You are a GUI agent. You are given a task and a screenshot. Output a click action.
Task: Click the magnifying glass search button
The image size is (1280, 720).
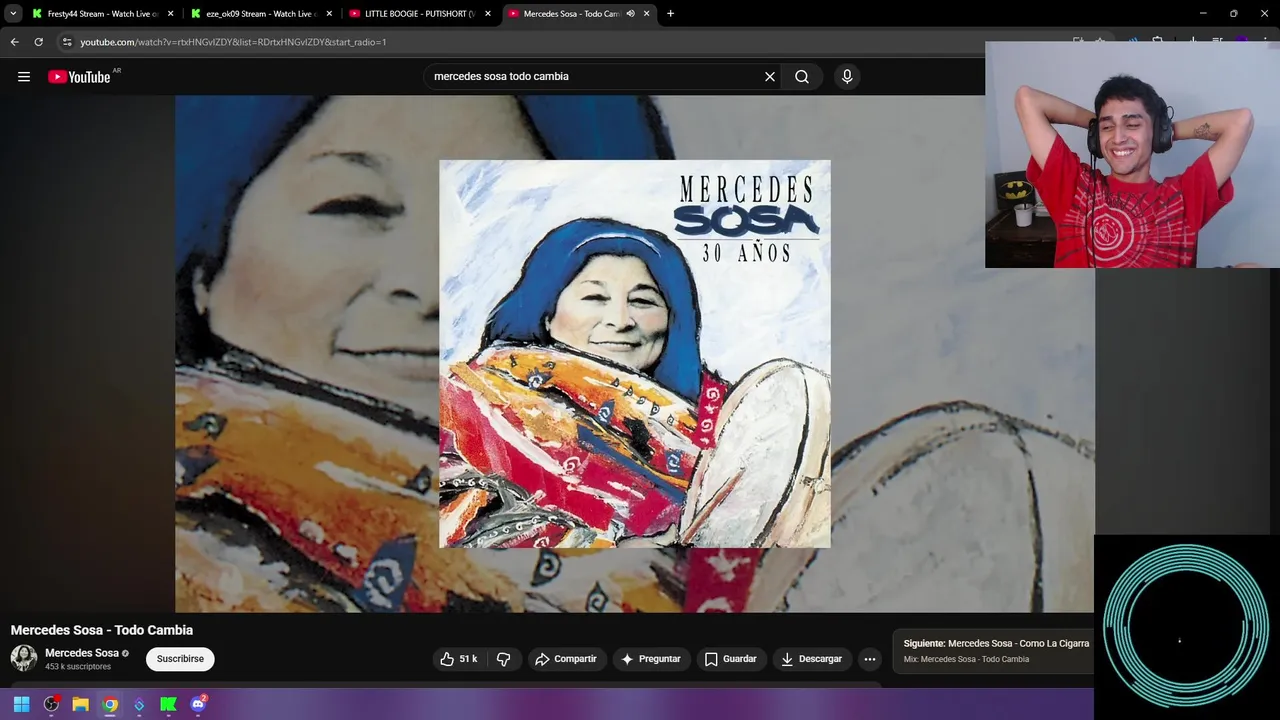pos(802,77)
